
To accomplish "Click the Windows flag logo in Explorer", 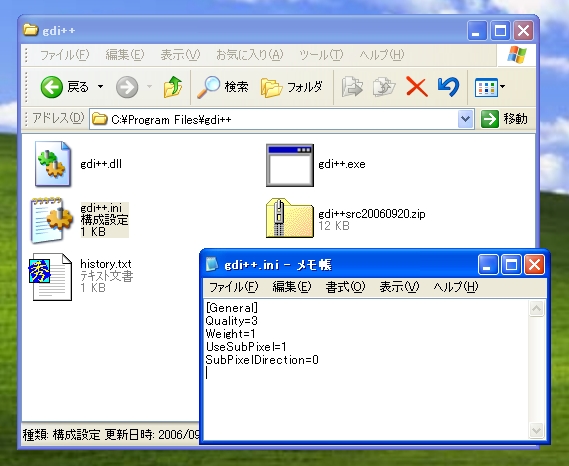I will click(x=516, y=56).
